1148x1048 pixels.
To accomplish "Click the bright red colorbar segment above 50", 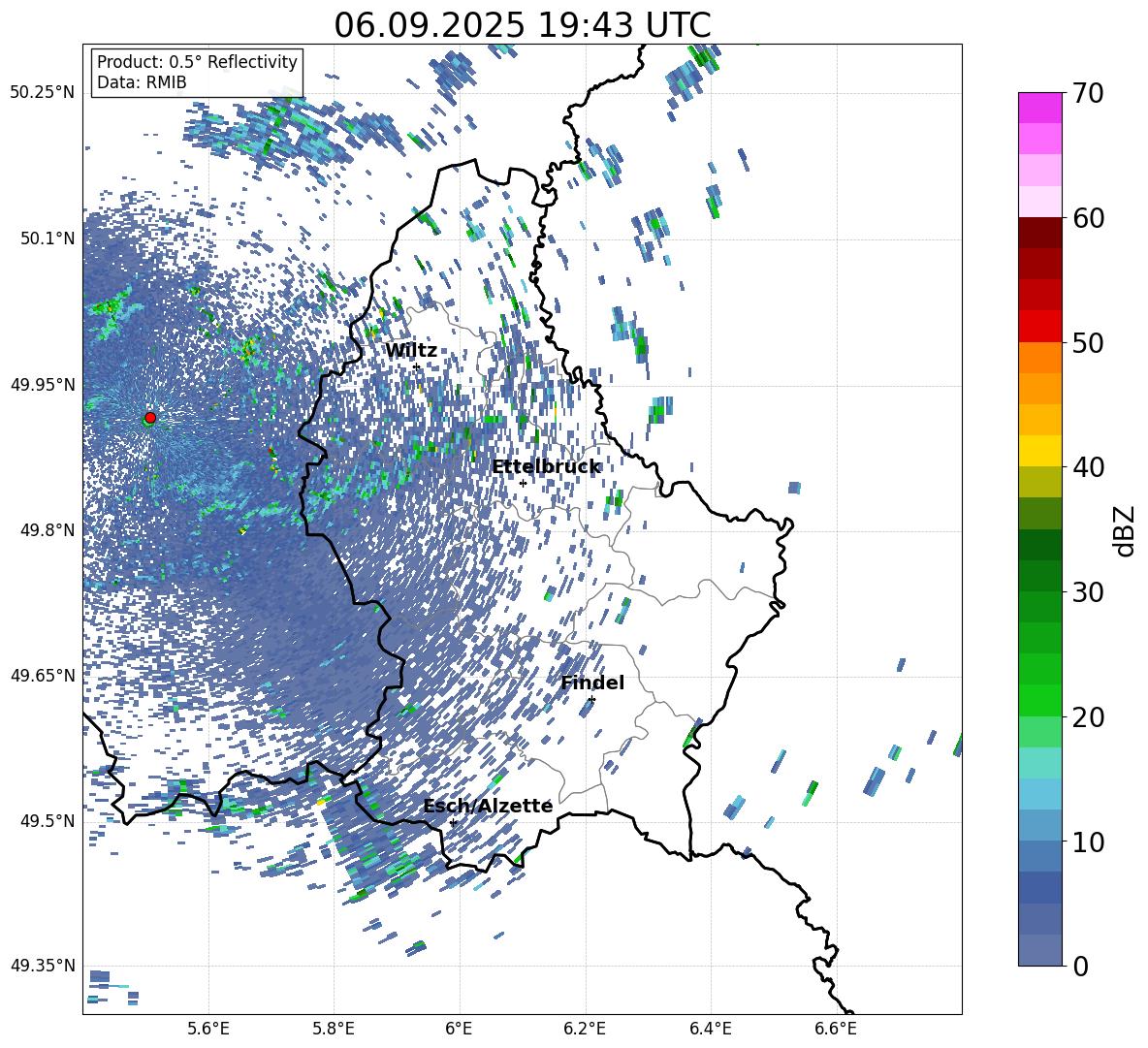I will pos(1039,326).
